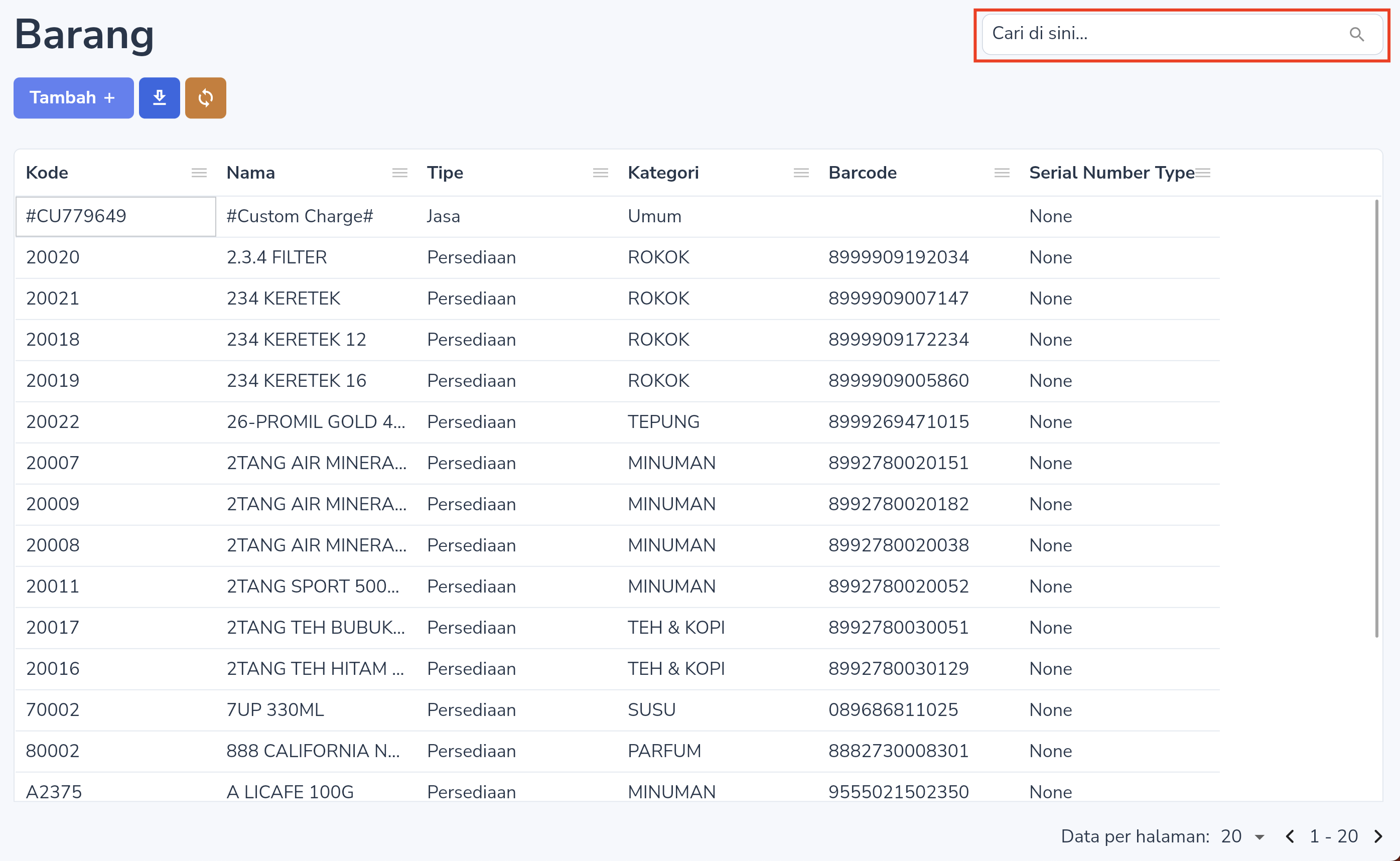Select the 7UP 330ML item
1400x861 pixels.
275,709
